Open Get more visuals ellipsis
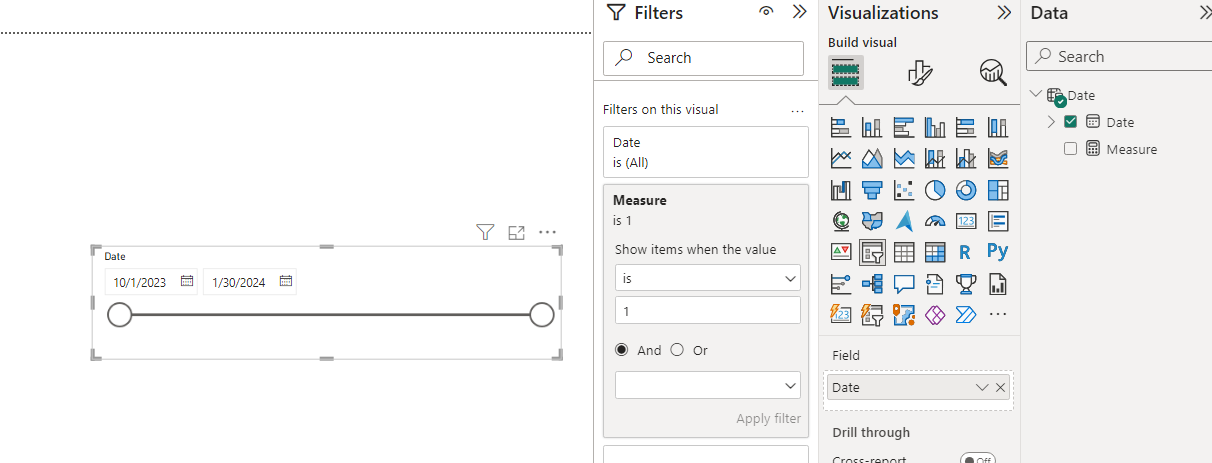The image size is (1212, 463). [998, 315]
